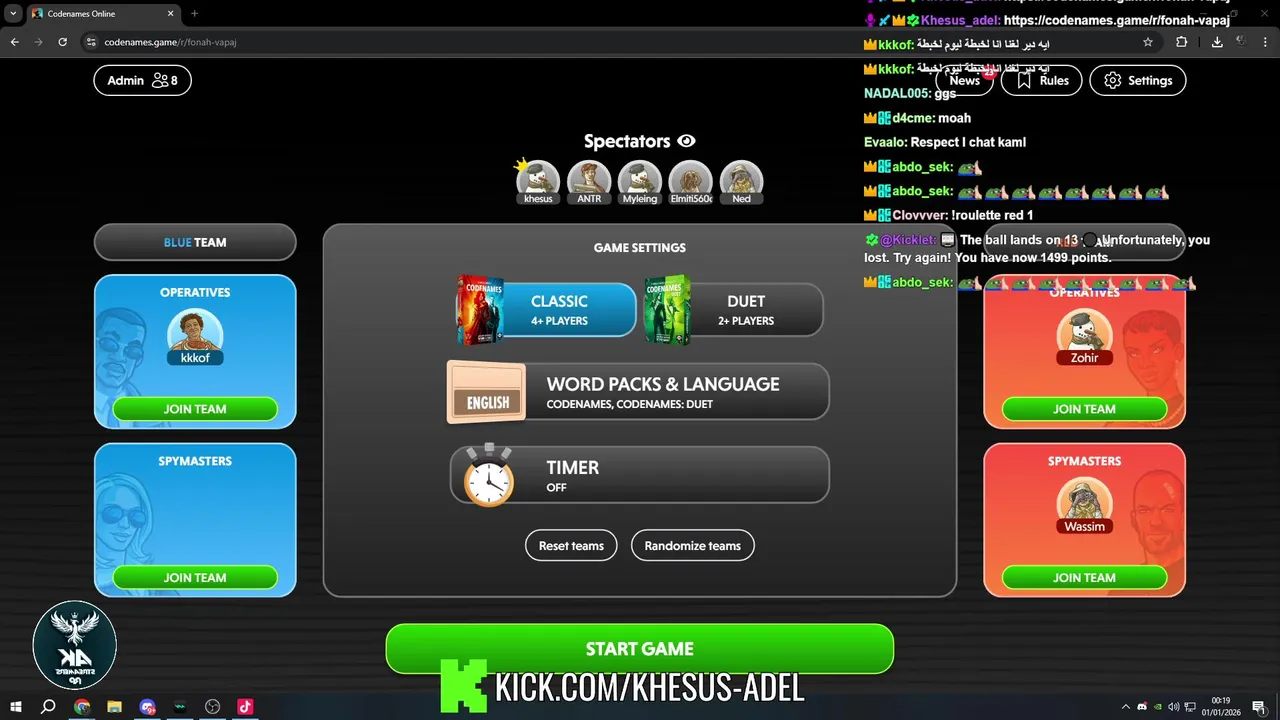This screenshot has height=720, width=1280.
Task: Open browser extensions puzzle icon
Action: pos(1182,42)
